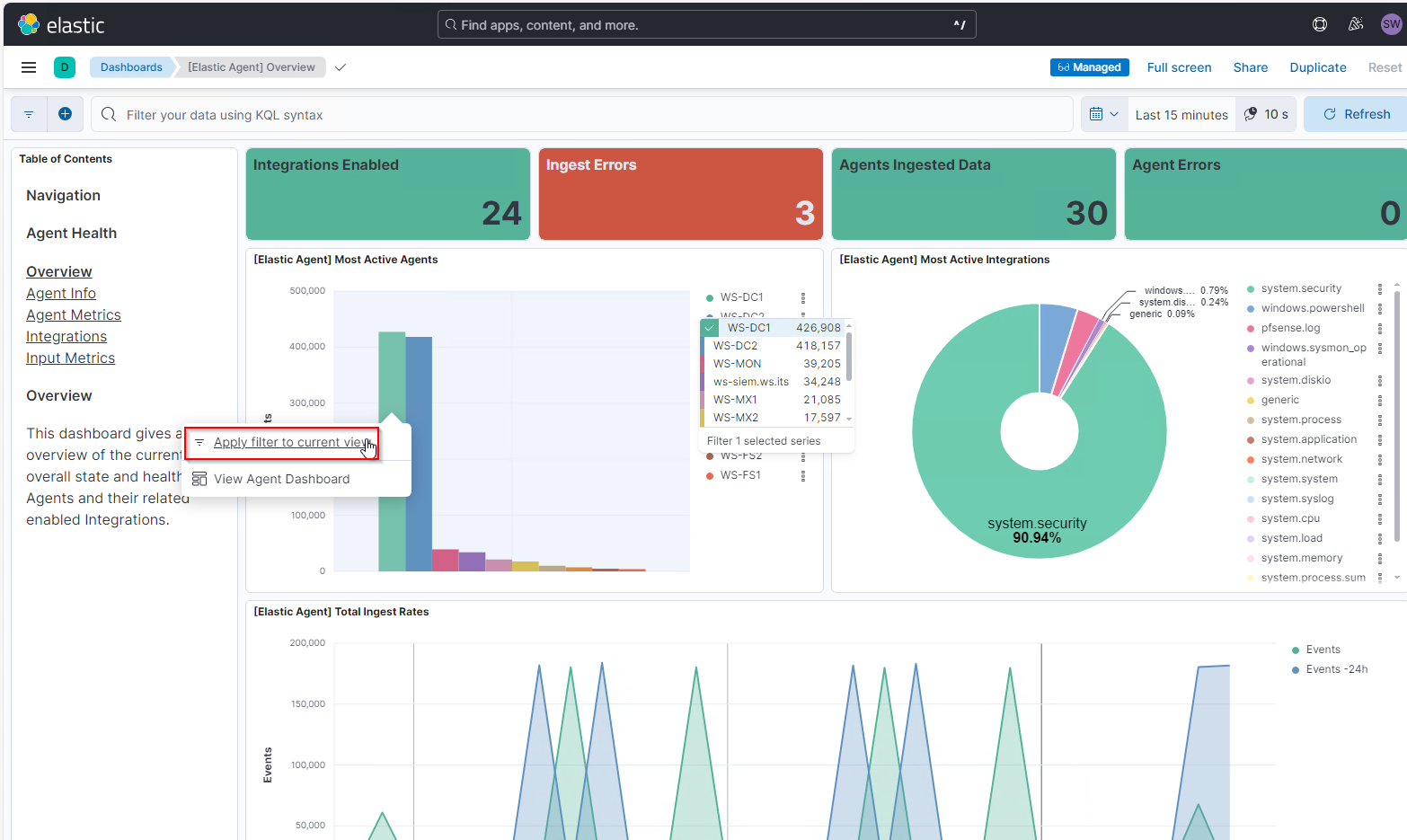The height and width of the screenshot is (840, 1407).
Task: Click the search magnifier in KQL bar
Action: 109,114
